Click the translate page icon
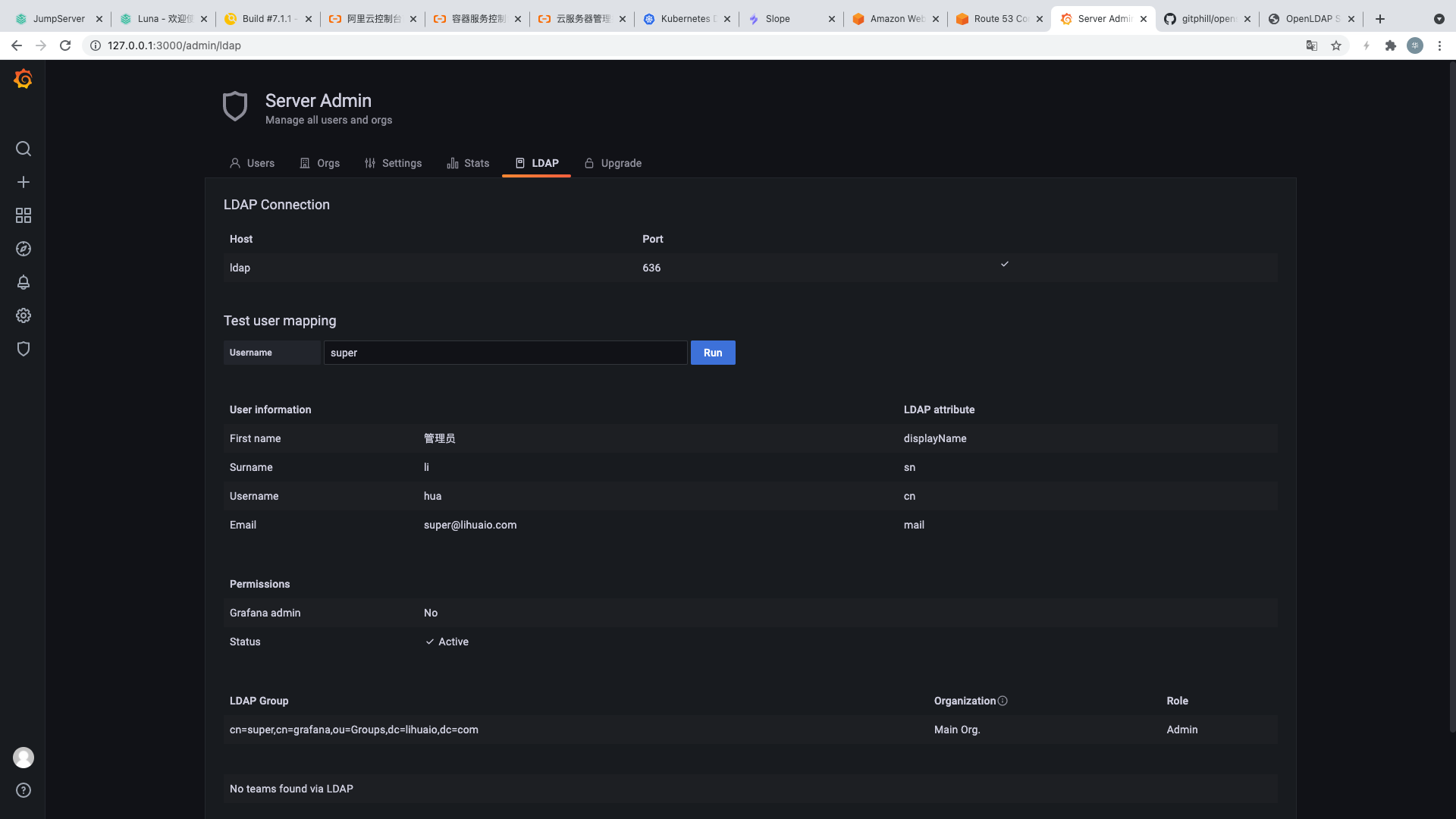The width and height of the screenshot is (1456, 819). click(x=1312, y=45)
